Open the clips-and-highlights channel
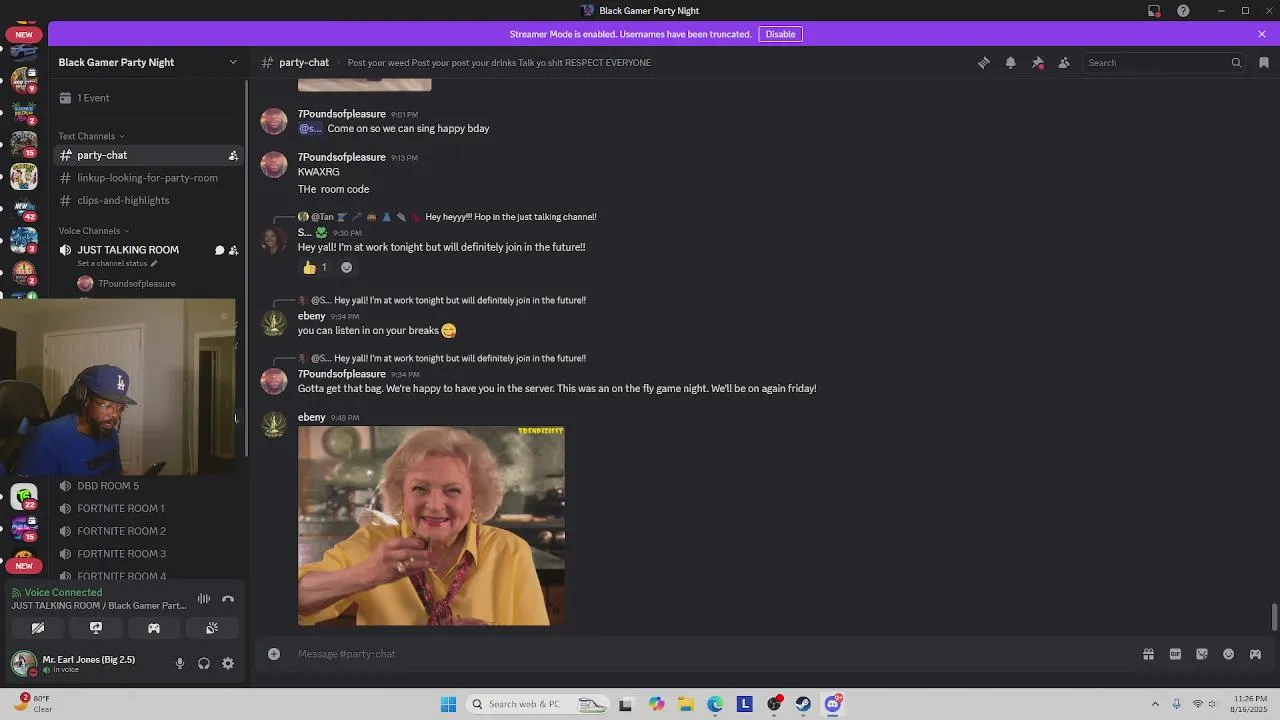The width and height of the screenshot is (1280, 720). [x=148, y=200]
